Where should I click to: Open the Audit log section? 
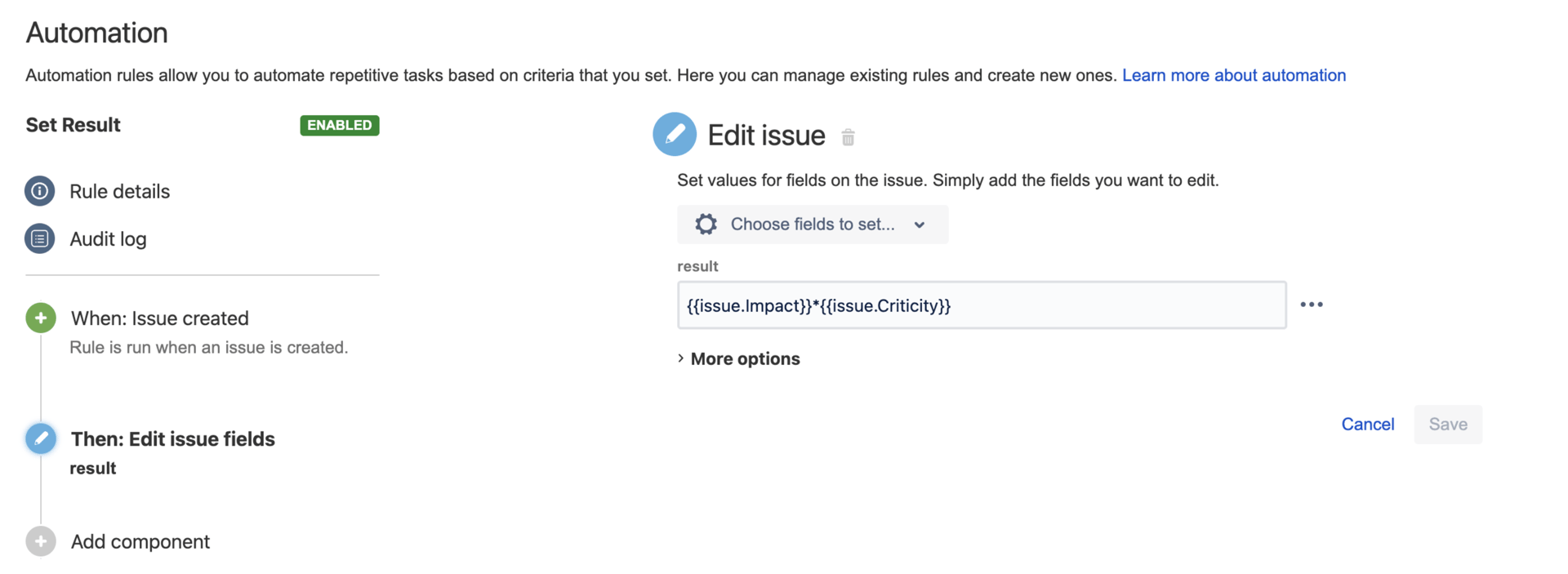pos(108,238)
